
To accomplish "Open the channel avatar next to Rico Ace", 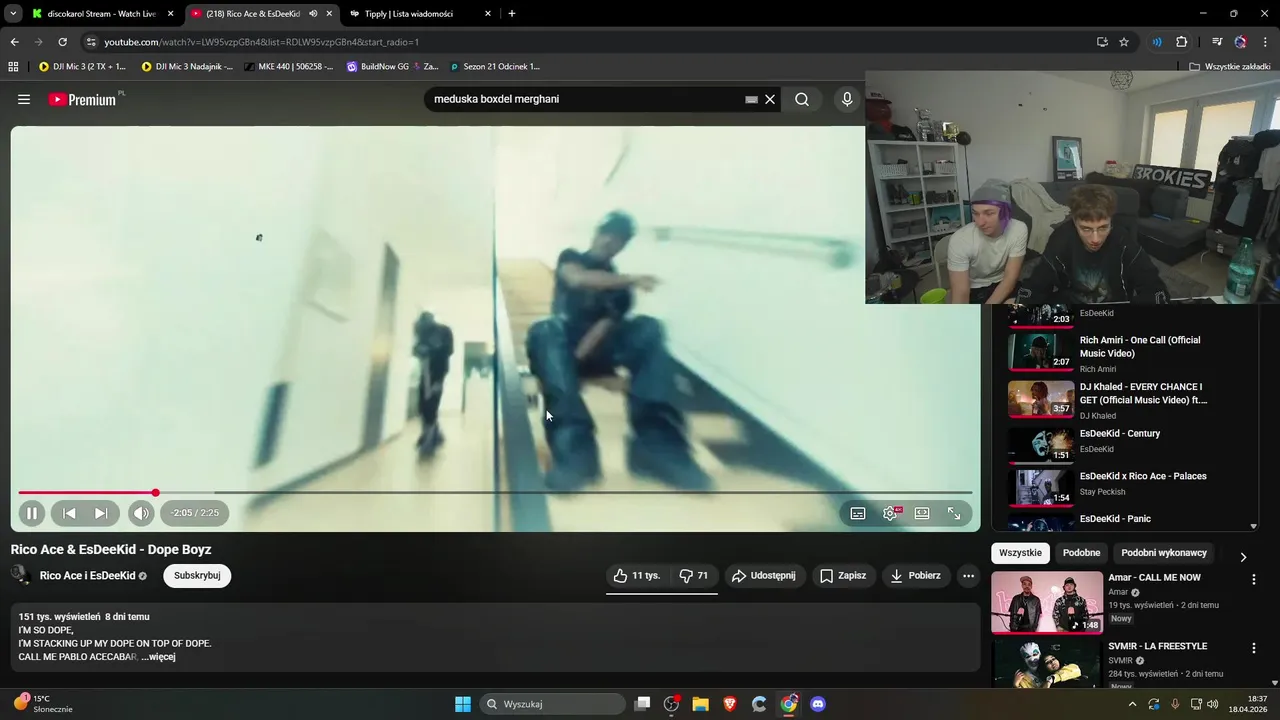I will pos(20,574).
